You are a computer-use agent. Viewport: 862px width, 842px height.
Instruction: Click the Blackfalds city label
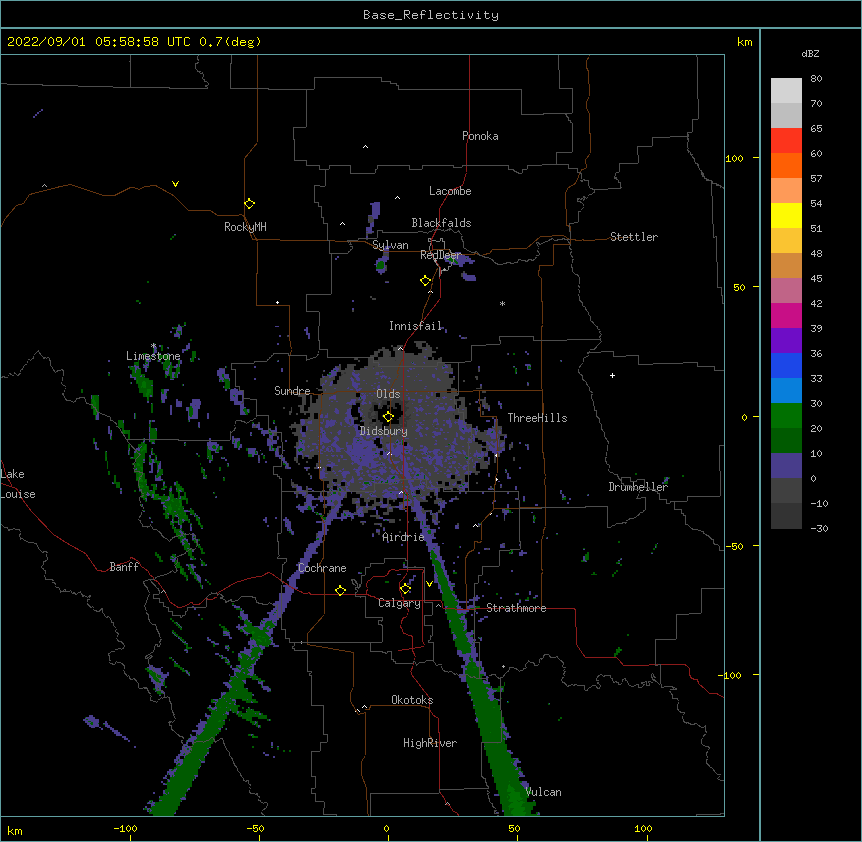[x=441, y=223]
